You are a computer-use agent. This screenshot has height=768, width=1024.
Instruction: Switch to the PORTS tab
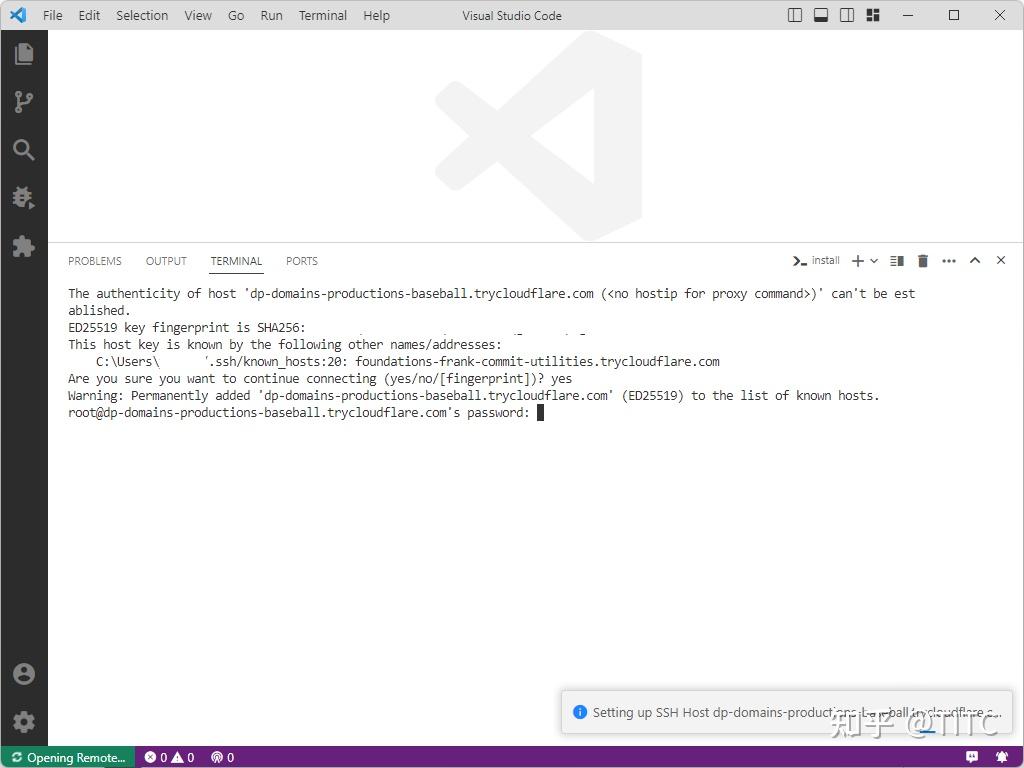tap(301, 261)
